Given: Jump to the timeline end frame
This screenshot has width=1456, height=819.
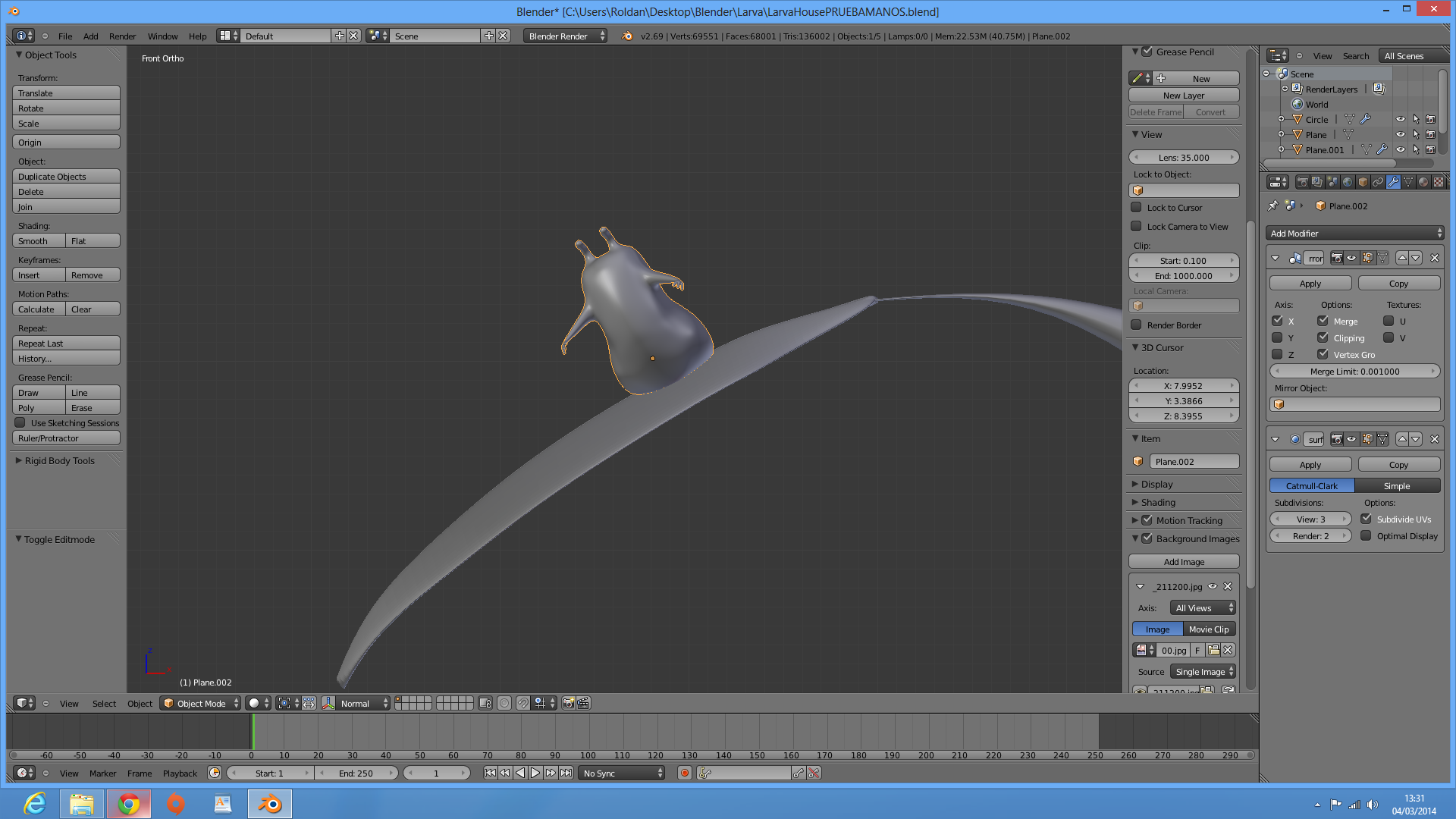Looking at the screenshot, I should click(566, 773).
